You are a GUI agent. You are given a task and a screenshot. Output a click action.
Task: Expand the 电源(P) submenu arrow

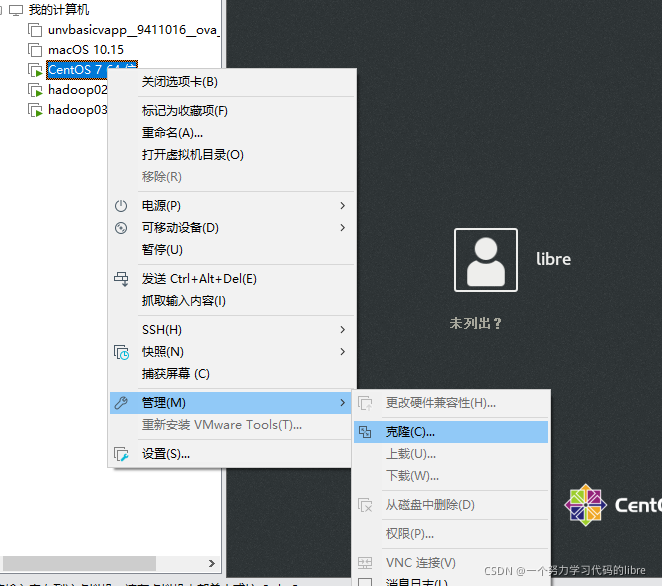point(342,206)
